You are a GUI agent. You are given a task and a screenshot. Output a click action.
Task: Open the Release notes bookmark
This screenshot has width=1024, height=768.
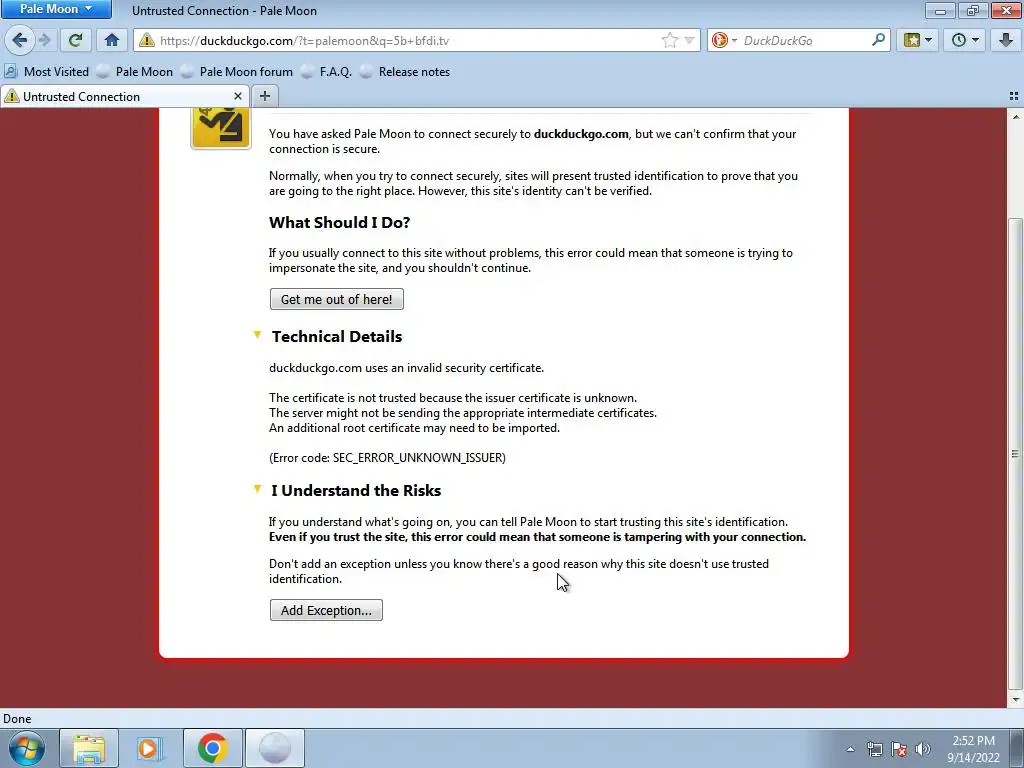tap(405, 72)
